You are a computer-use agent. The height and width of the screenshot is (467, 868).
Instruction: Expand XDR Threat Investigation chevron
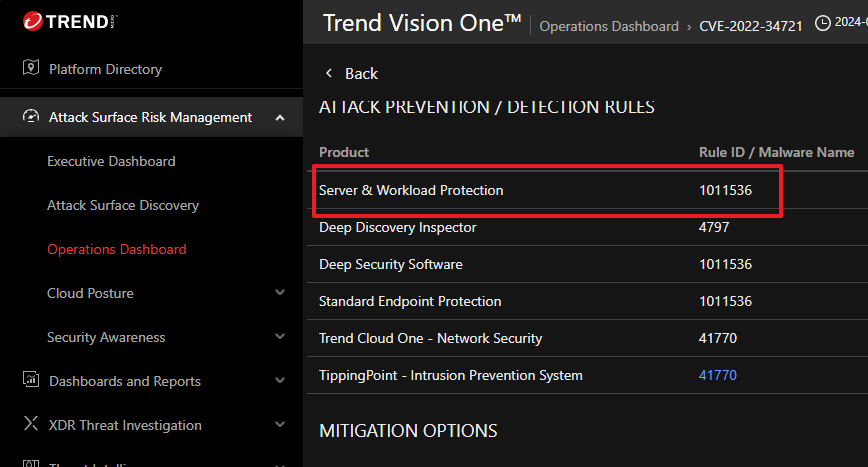280,425
